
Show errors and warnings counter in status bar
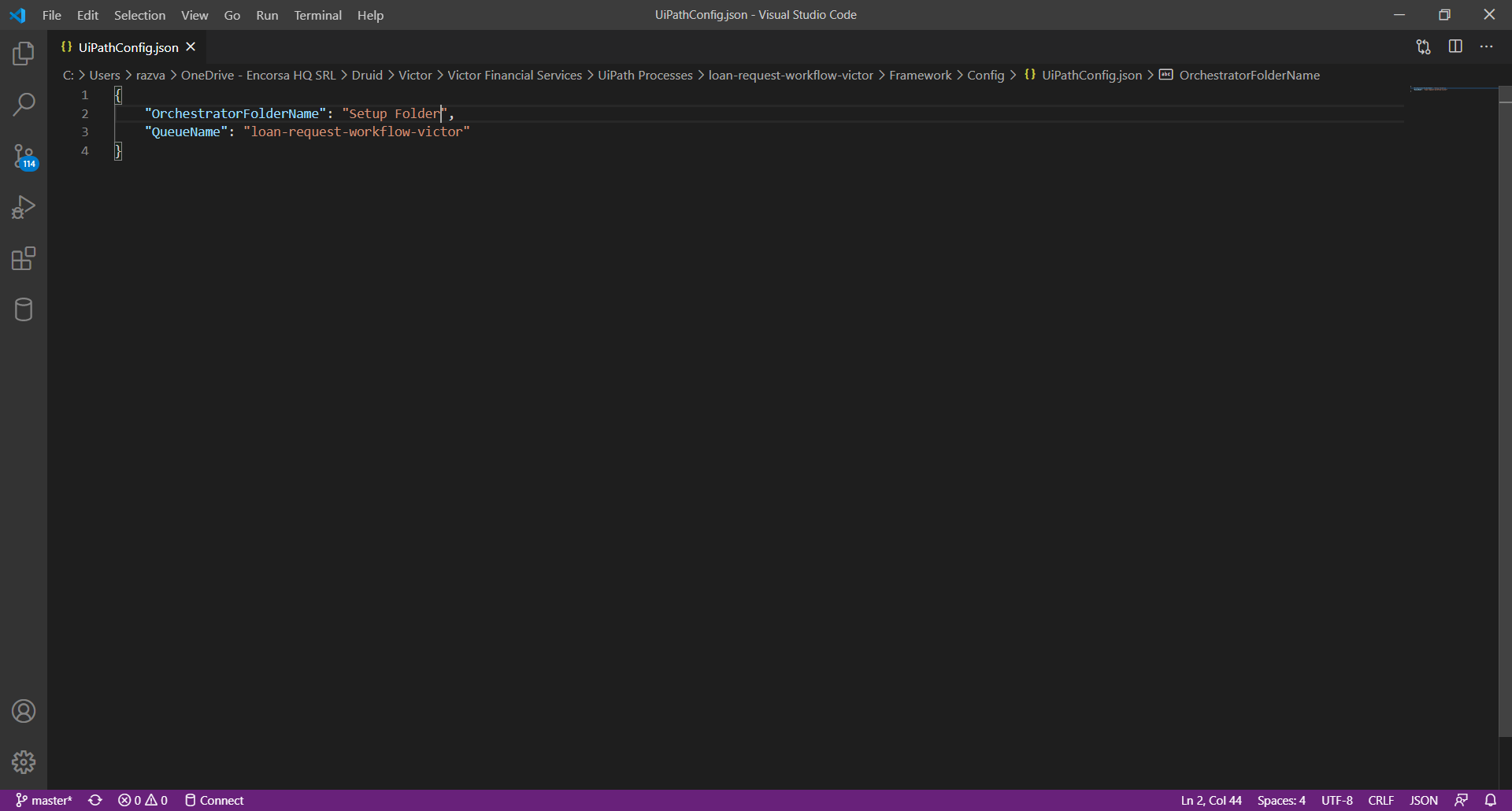(143, 800)
